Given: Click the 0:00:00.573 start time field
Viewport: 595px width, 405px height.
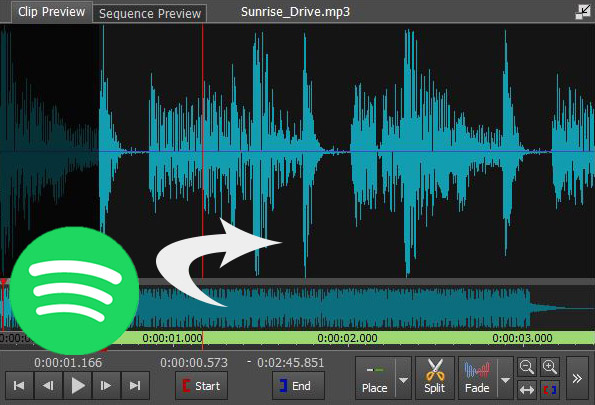Looking at the screenshot, I should (x=194, y=362).
